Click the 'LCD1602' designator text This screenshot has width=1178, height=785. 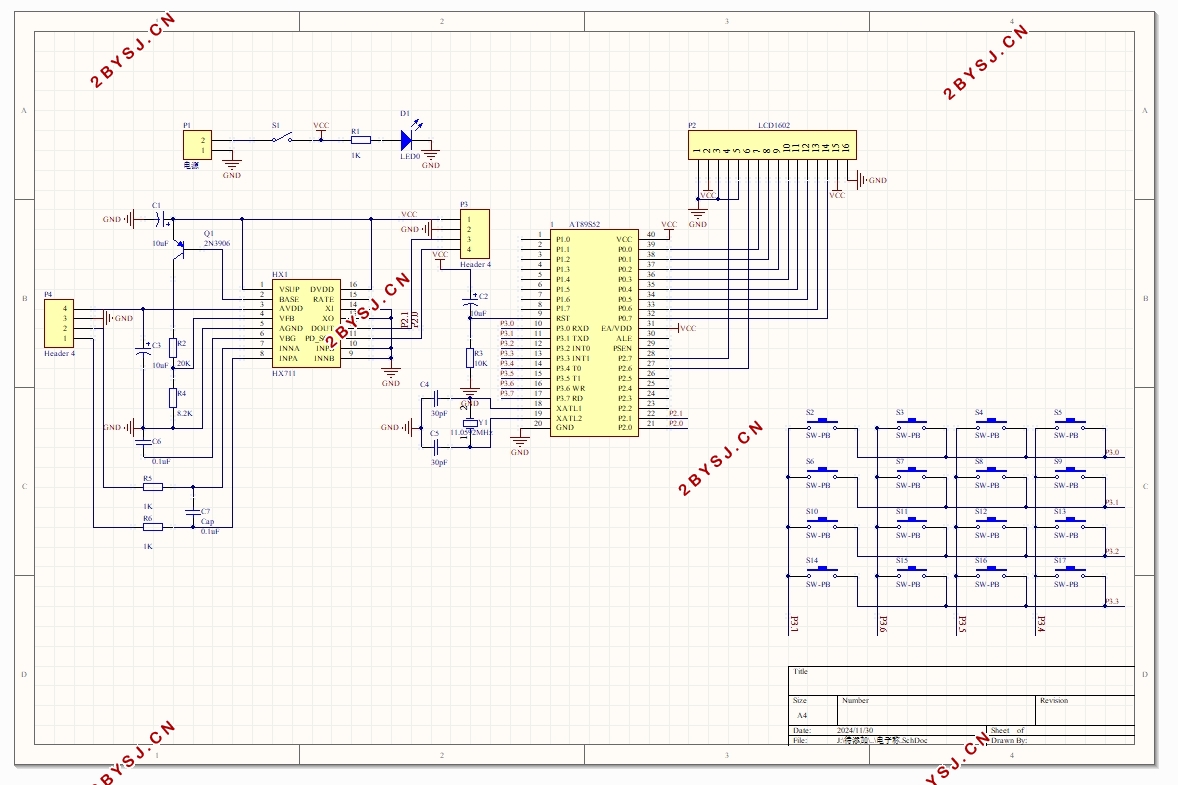(x=774, y=125)
